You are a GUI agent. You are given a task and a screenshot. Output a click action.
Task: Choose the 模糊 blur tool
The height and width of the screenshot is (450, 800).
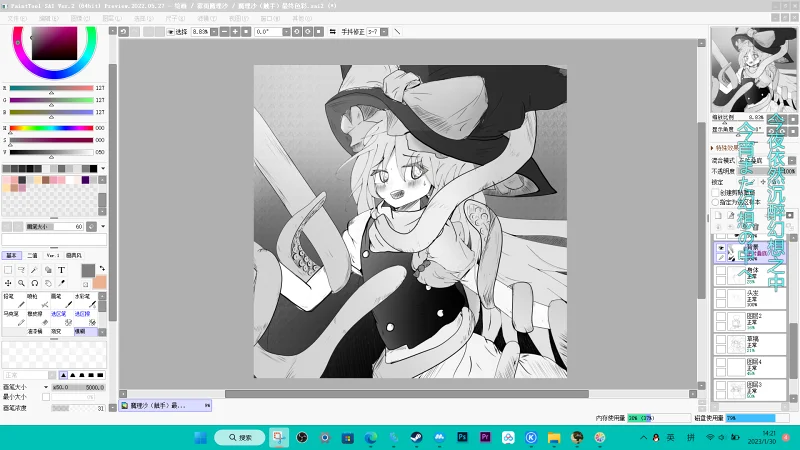86,332
